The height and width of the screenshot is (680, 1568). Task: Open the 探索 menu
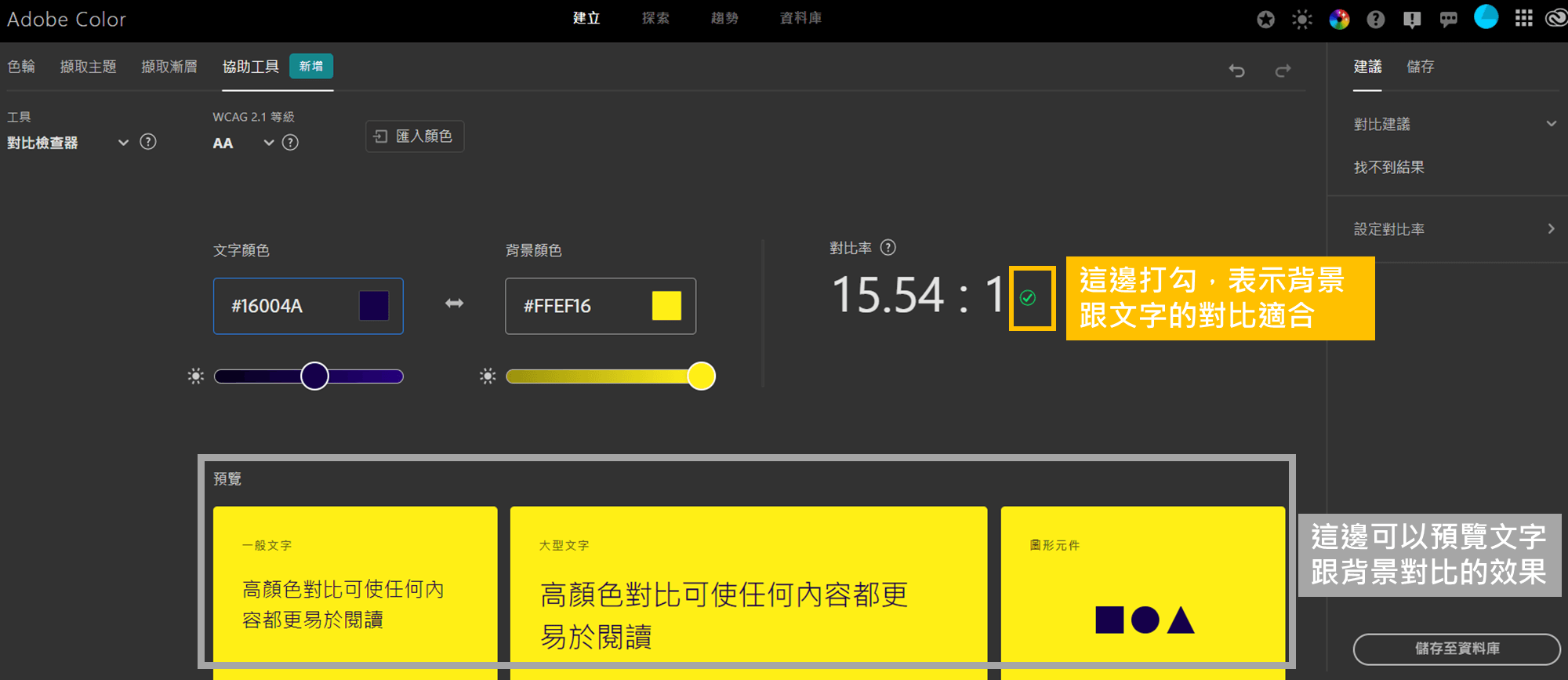(655, 18)
